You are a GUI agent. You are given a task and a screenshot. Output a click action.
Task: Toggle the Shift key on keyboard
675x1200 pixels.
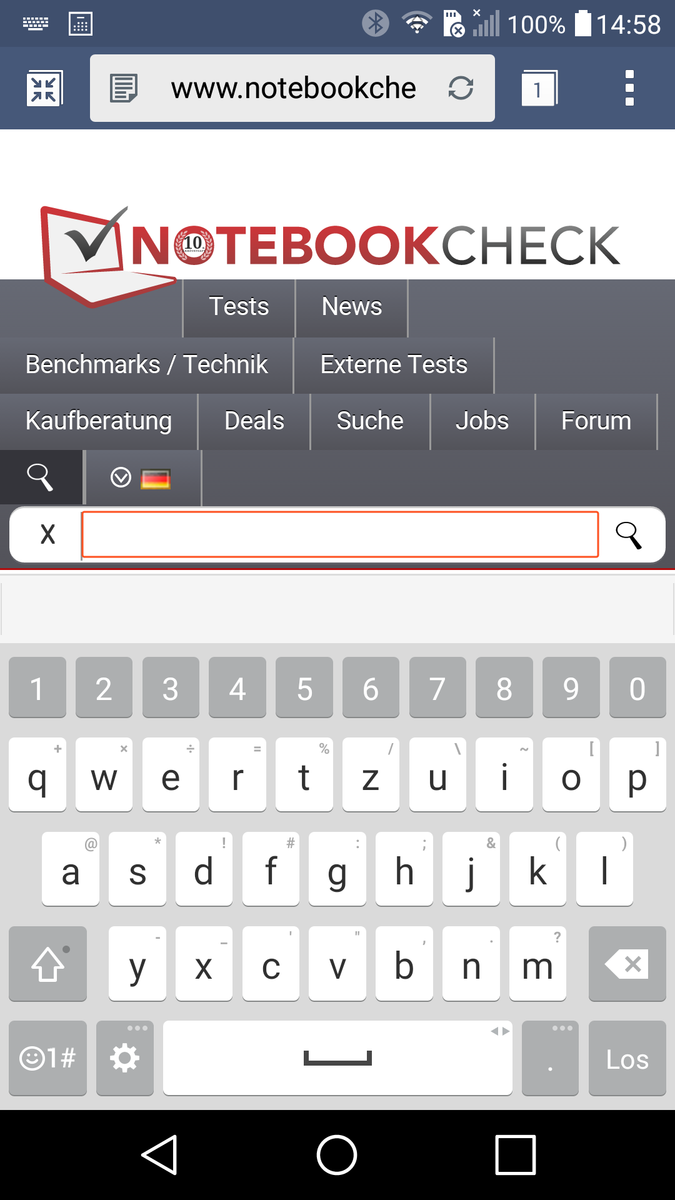48,964
